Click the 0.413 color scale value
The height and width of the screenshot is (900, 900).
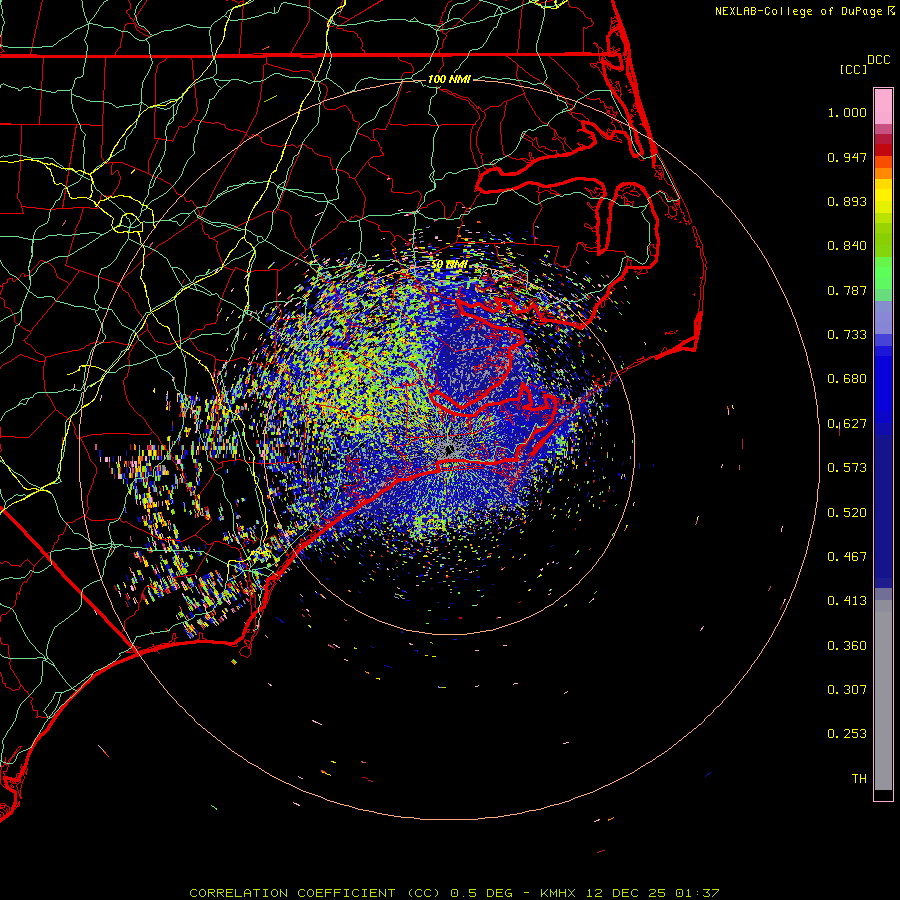[847, 601]
